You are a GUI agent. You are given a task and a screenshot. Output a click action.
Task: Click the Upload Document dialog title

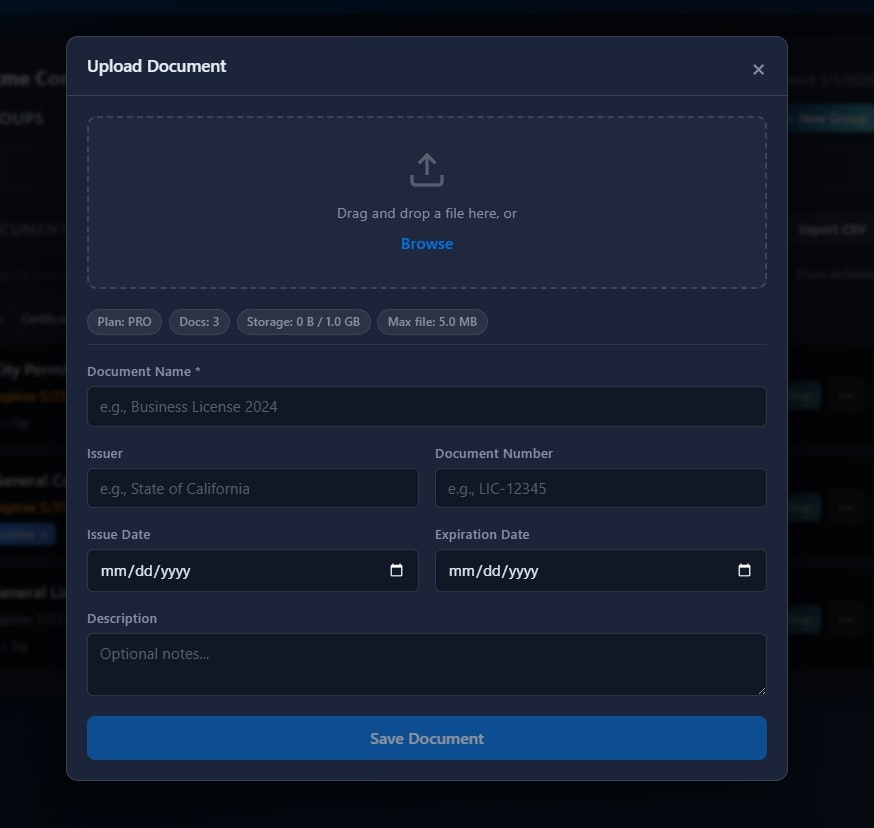point(157,66)
